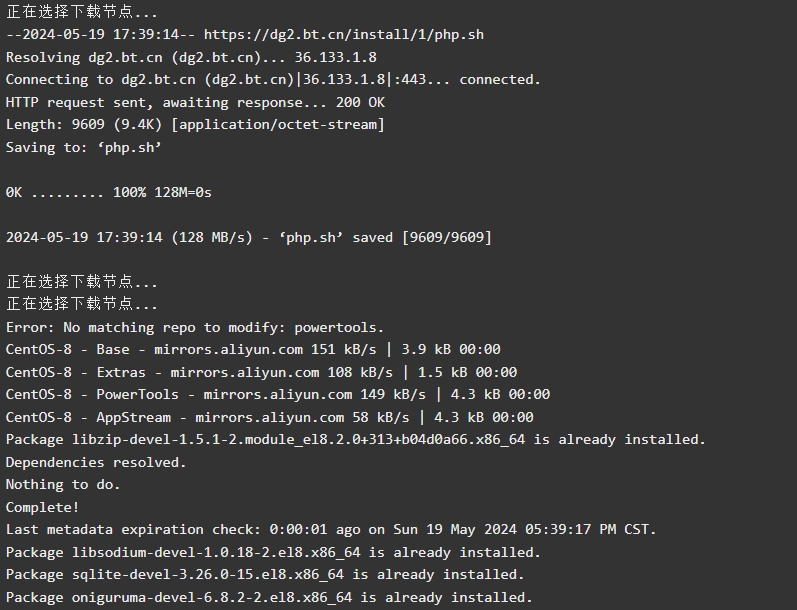797x610 pixels.
Task: Click the CentOS-8 - Base mirror line
Action: 253,349
